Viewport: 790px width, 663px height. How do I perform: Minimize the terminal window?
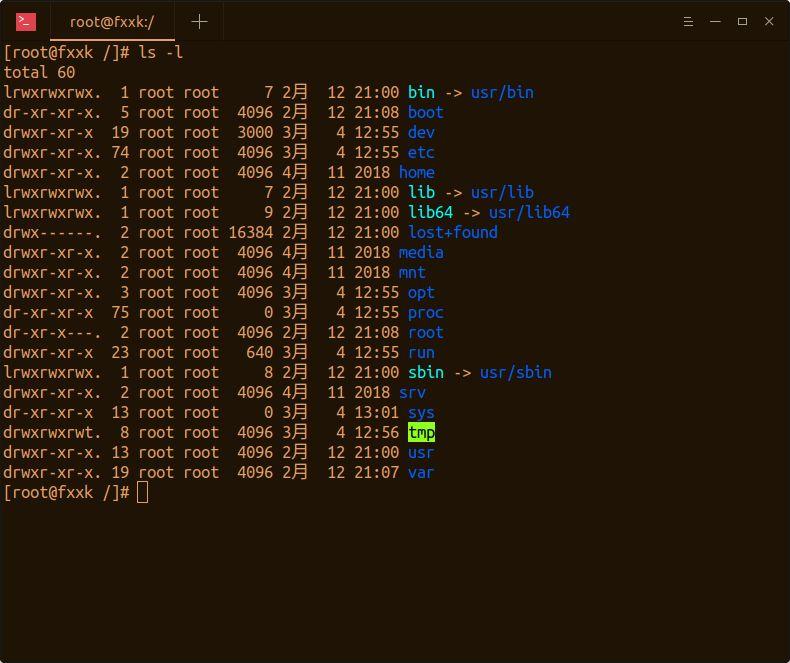tap(715, 22)
